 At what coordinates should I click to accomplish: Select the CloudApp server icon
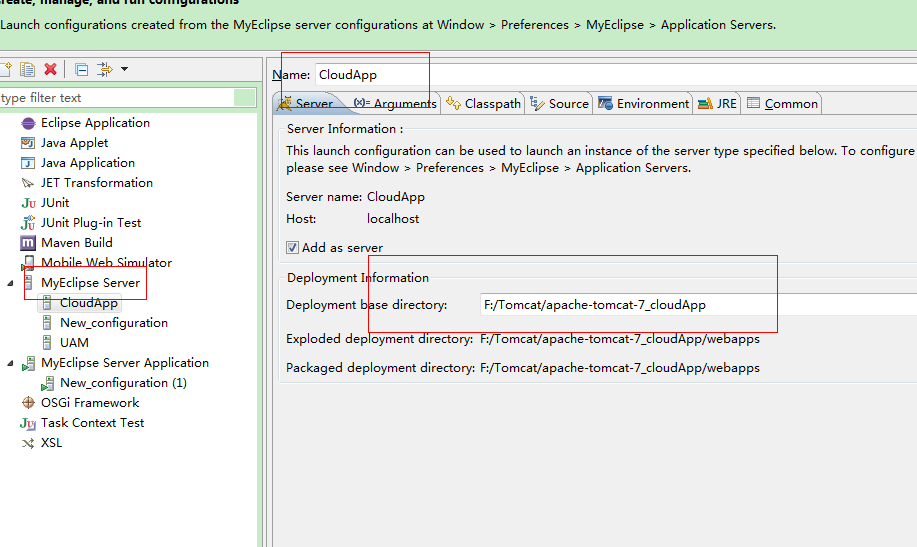click(47, 303)
